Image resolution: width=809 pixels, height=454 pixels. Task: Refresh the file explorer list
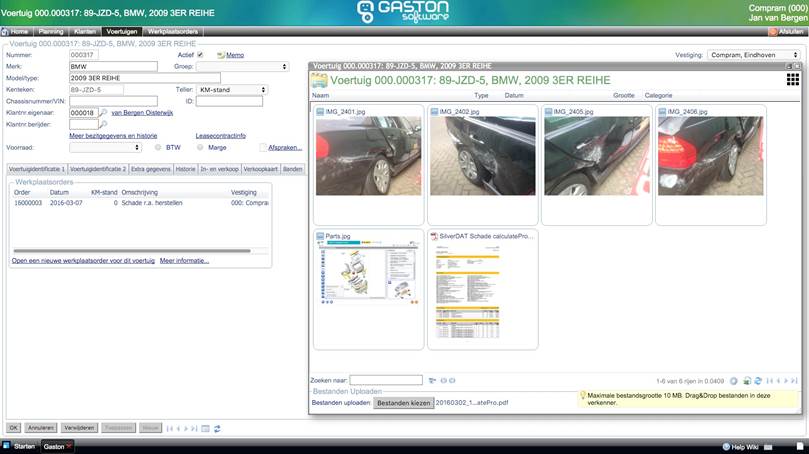(758, 381)
